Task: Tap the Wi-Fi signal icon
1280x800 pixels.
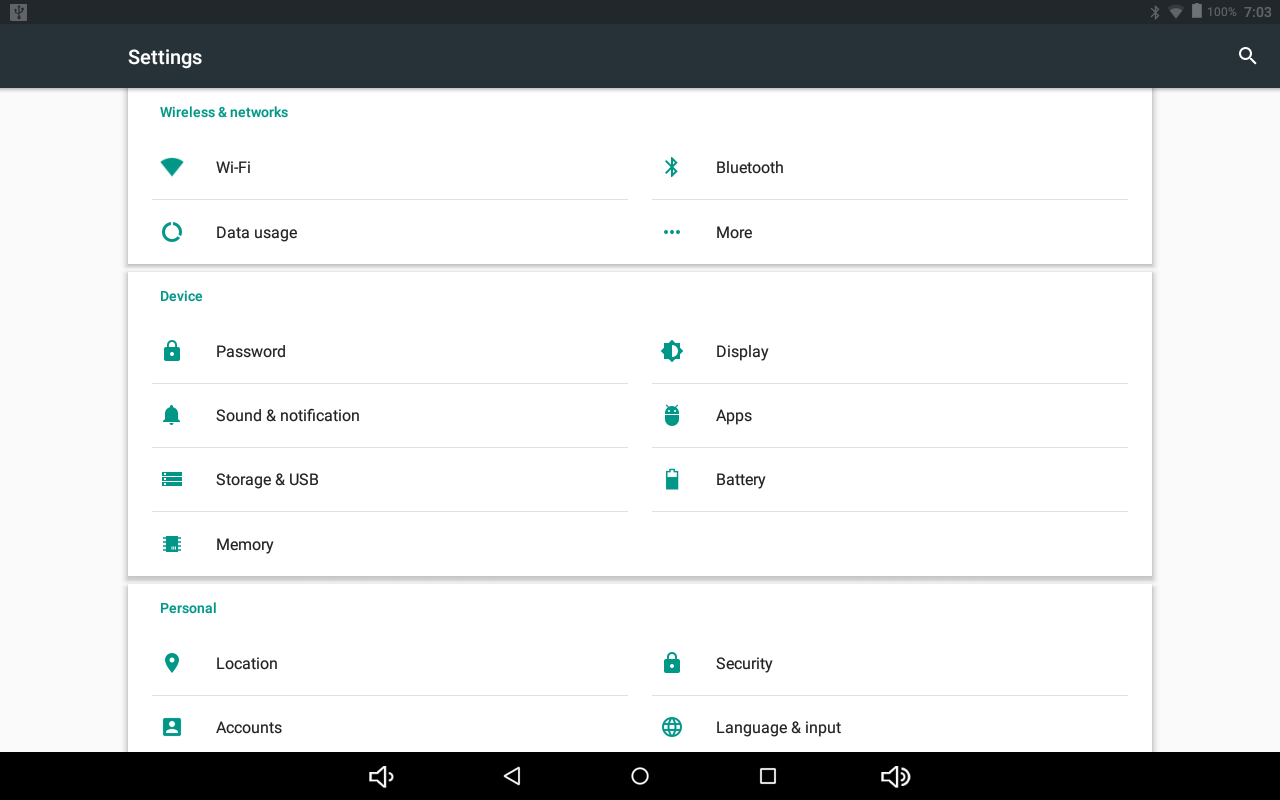Action: click(172, 167)
